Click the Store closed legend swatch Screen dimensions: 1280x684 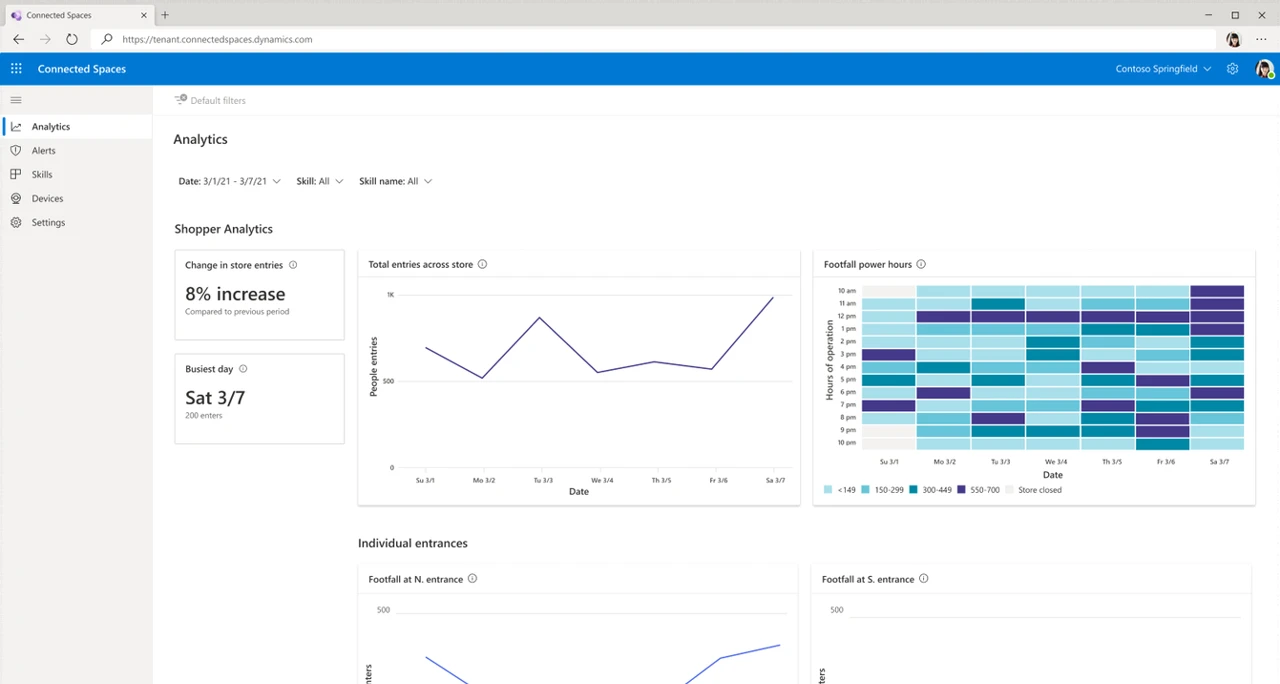[x=1009, y=490]
